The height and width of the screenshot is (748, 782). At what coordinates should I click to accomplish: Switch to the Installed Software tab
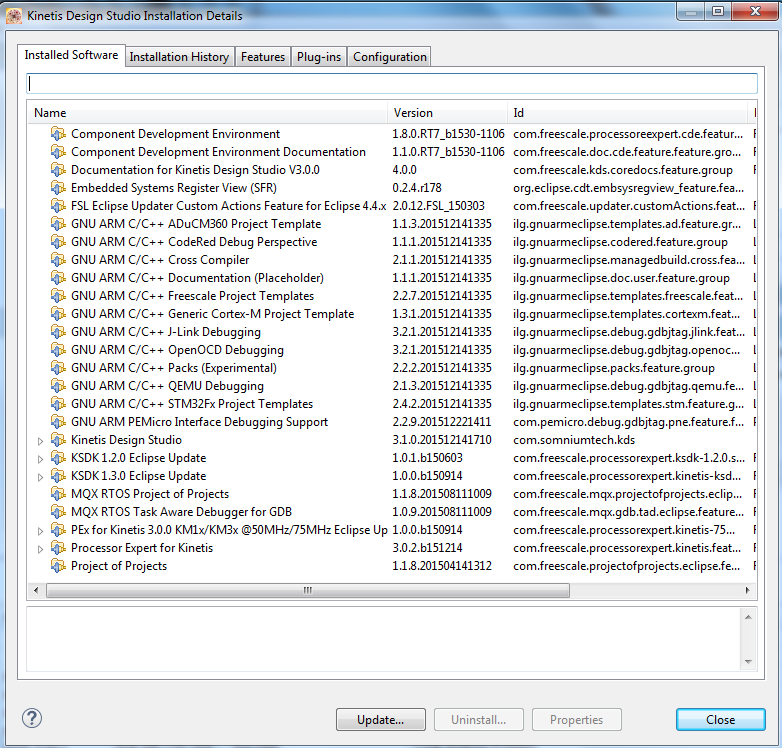click(71, 55)
